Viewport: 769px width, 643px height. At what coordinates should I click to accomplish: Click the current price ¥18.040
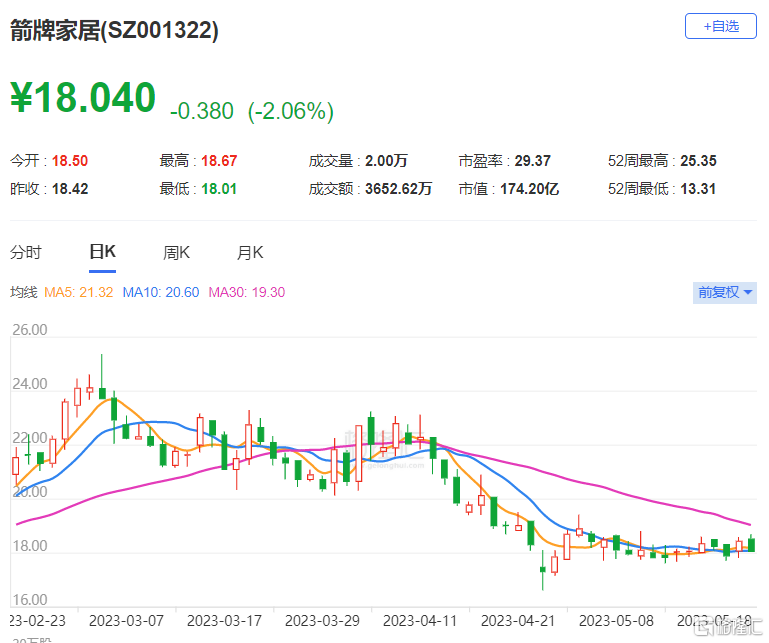click(x=83, y=97)
